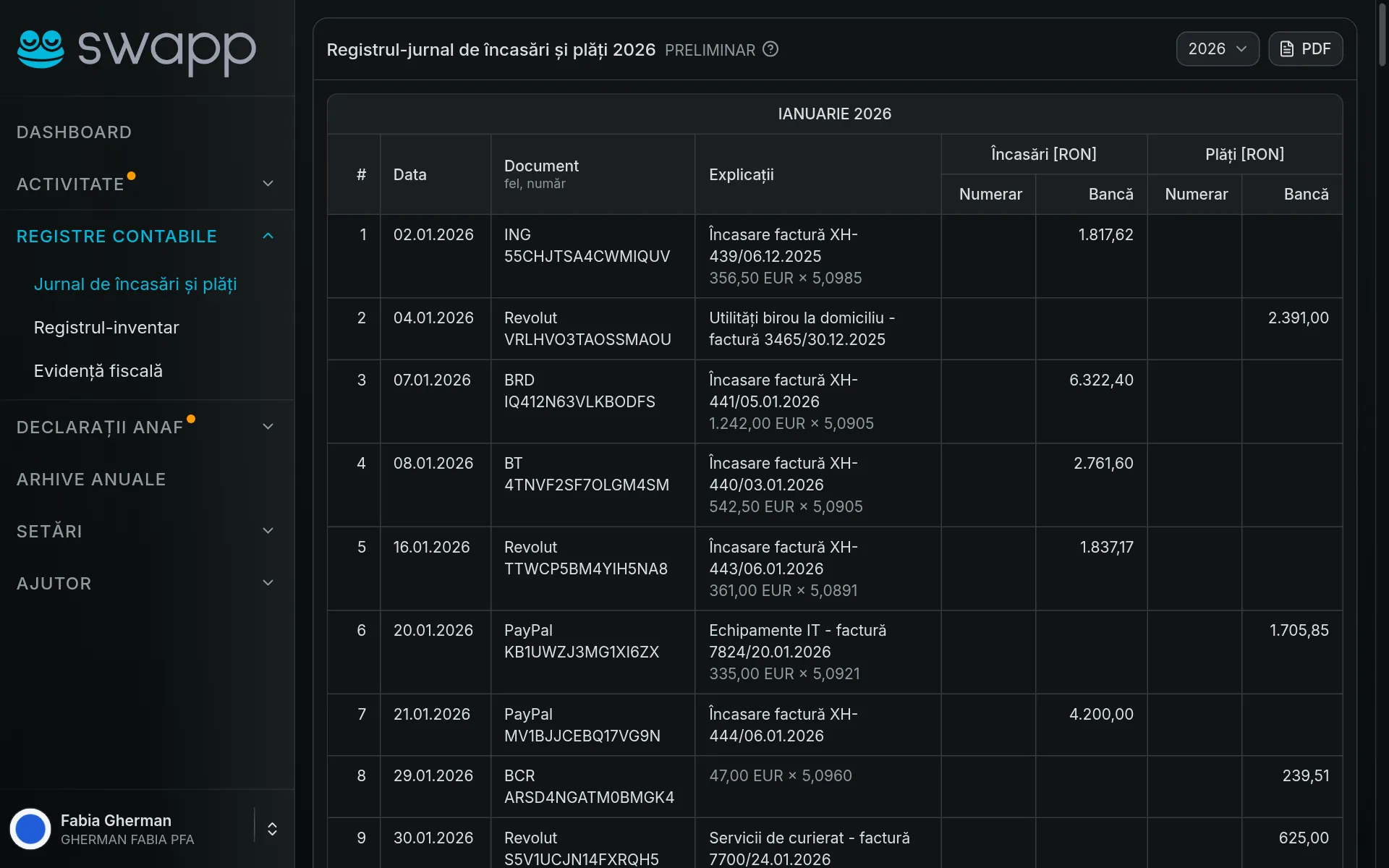Screen dimensions: 1389x868
Task: Open the 2026 year dropdown
Action: tap(1218, 49)
